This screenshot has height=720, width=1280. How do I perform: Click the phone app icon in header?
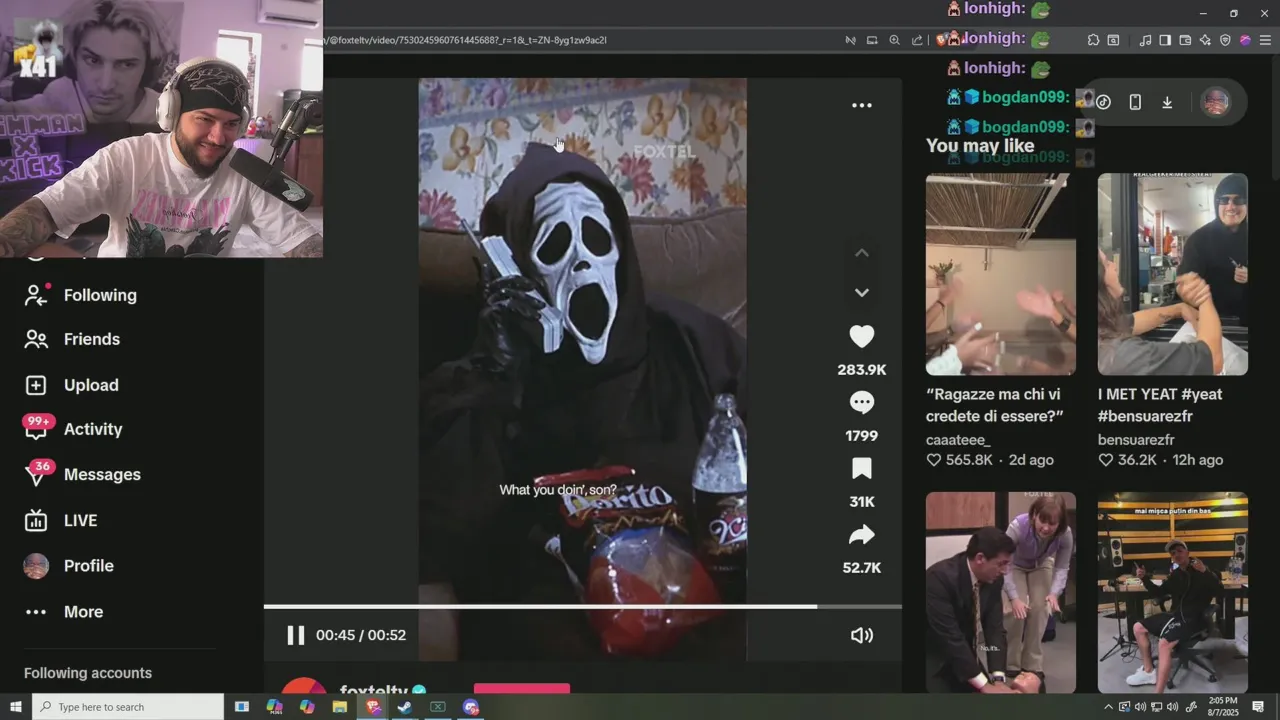(x=1135, y=102)
